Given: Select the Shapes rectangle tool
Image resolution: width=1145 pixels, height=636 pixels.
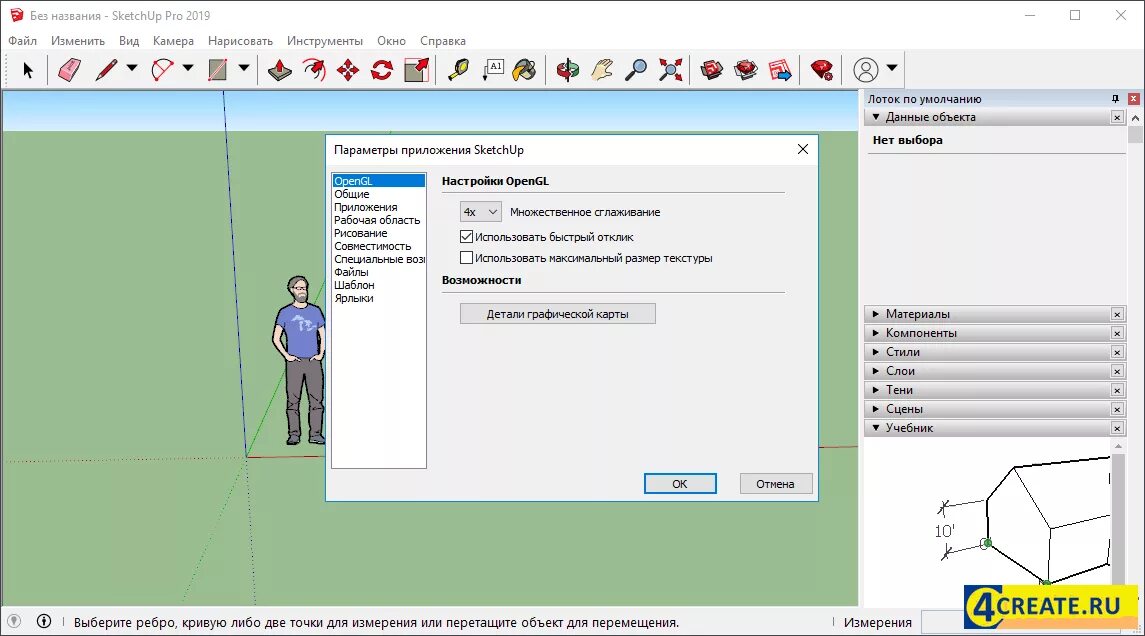Looking at the screenshot, I should (x=218, y=70).
